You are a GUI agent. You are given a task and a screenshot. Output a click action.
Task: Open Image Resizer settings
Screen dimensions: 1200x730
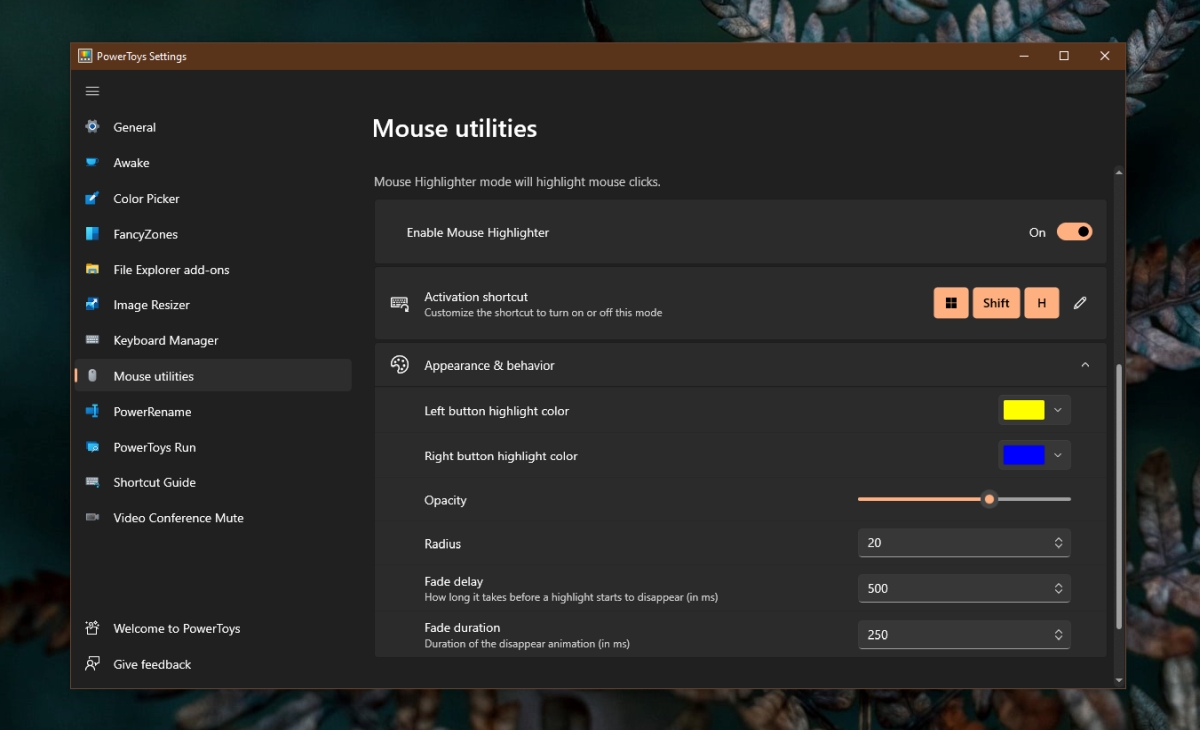pos(213,305)
